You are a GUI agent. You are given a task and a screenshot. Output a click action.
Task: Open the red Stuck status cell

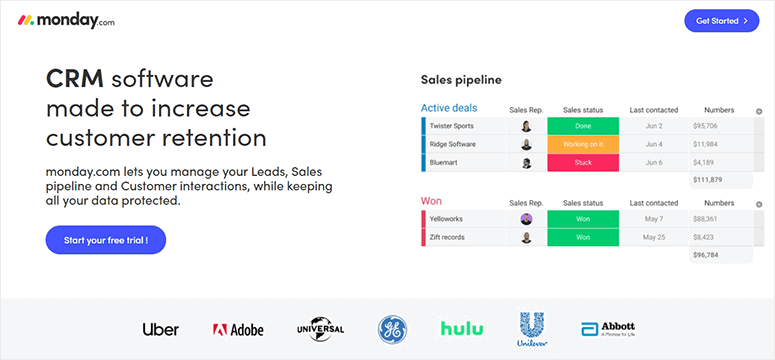[583, 163]
